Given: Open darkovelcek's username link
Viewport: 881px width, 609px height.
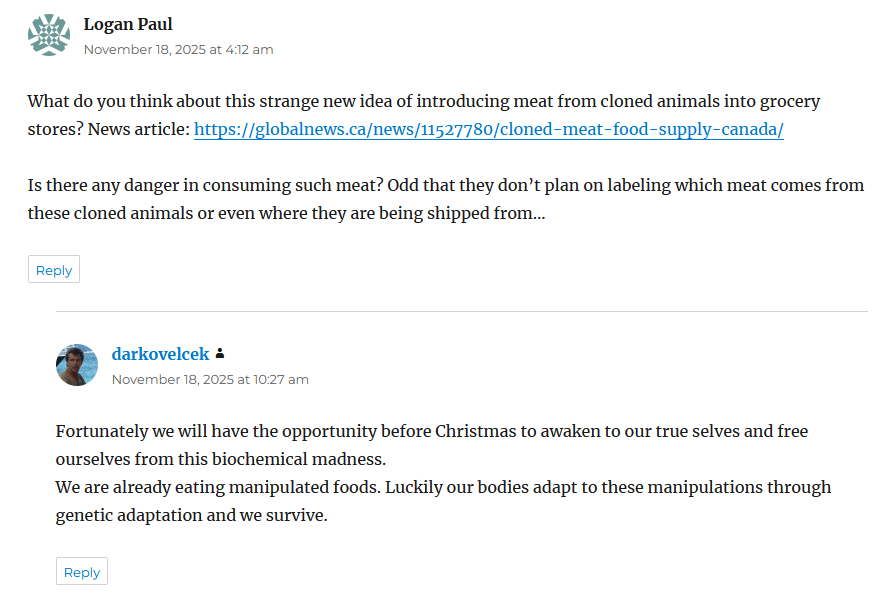Looking at the screenshot, I should [160, 354].
